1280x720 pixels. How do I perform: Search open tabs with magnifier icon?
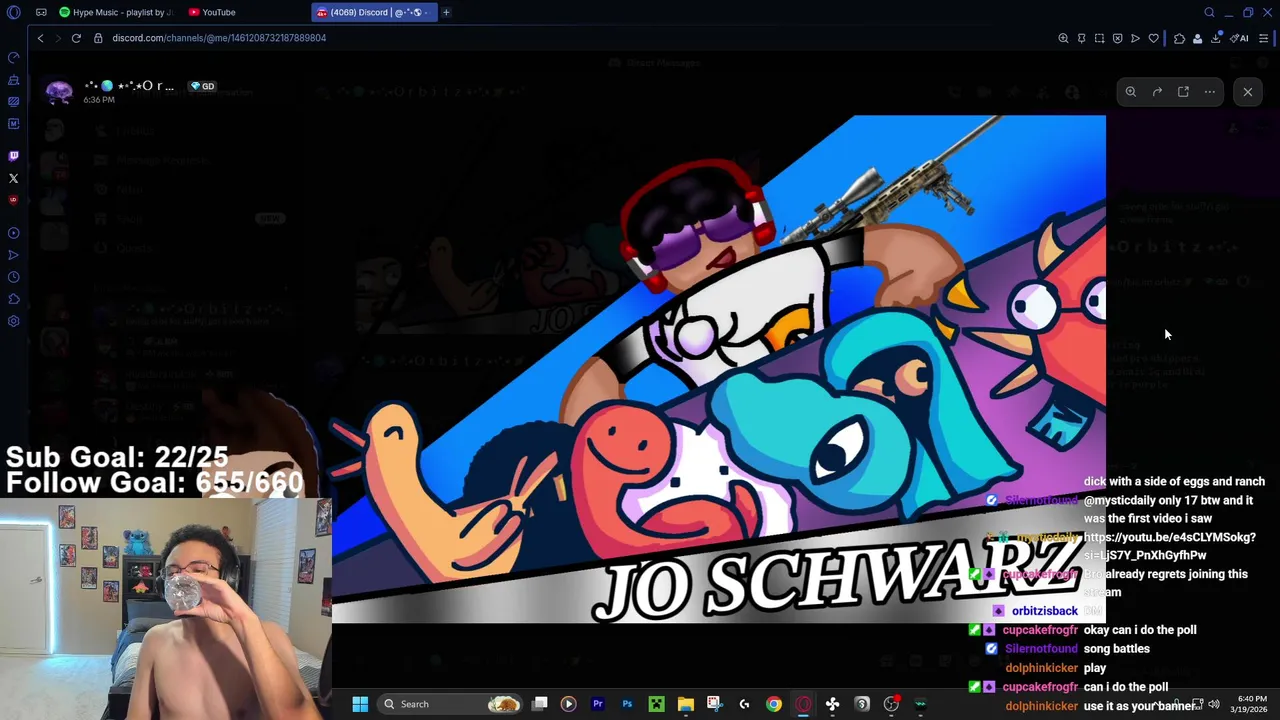point(1209,12)
